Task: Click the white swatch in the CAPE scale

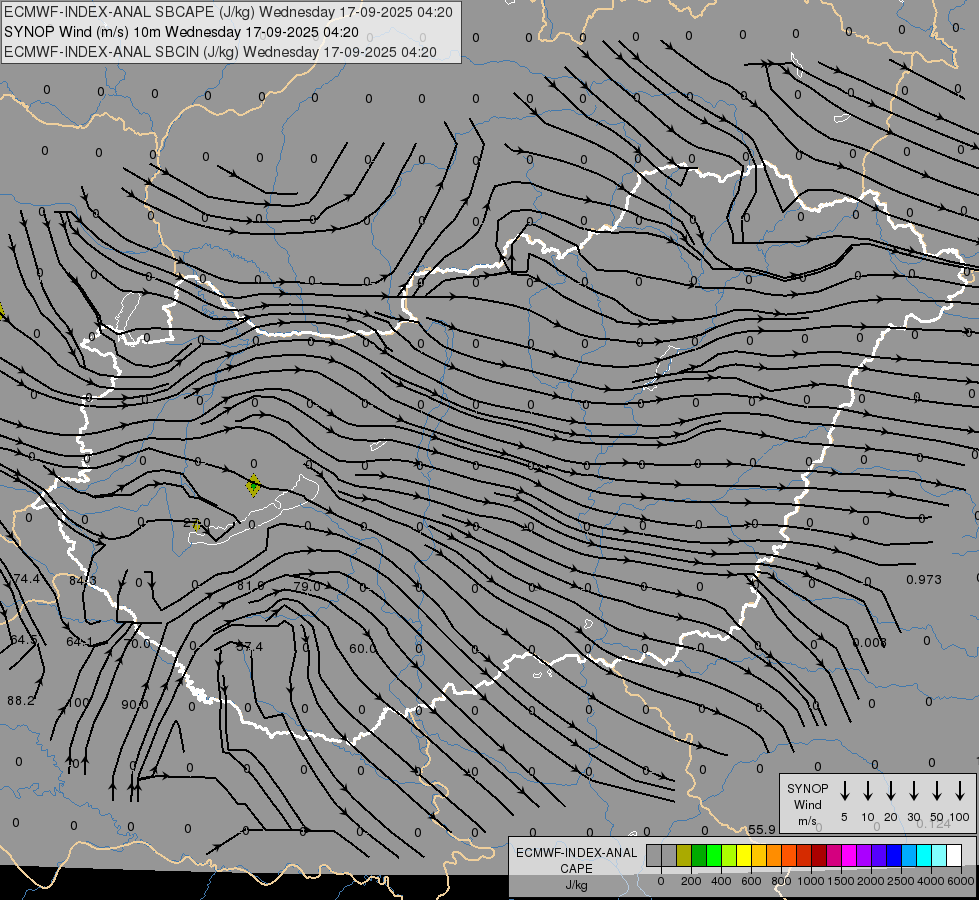Action: click(954, 856)
